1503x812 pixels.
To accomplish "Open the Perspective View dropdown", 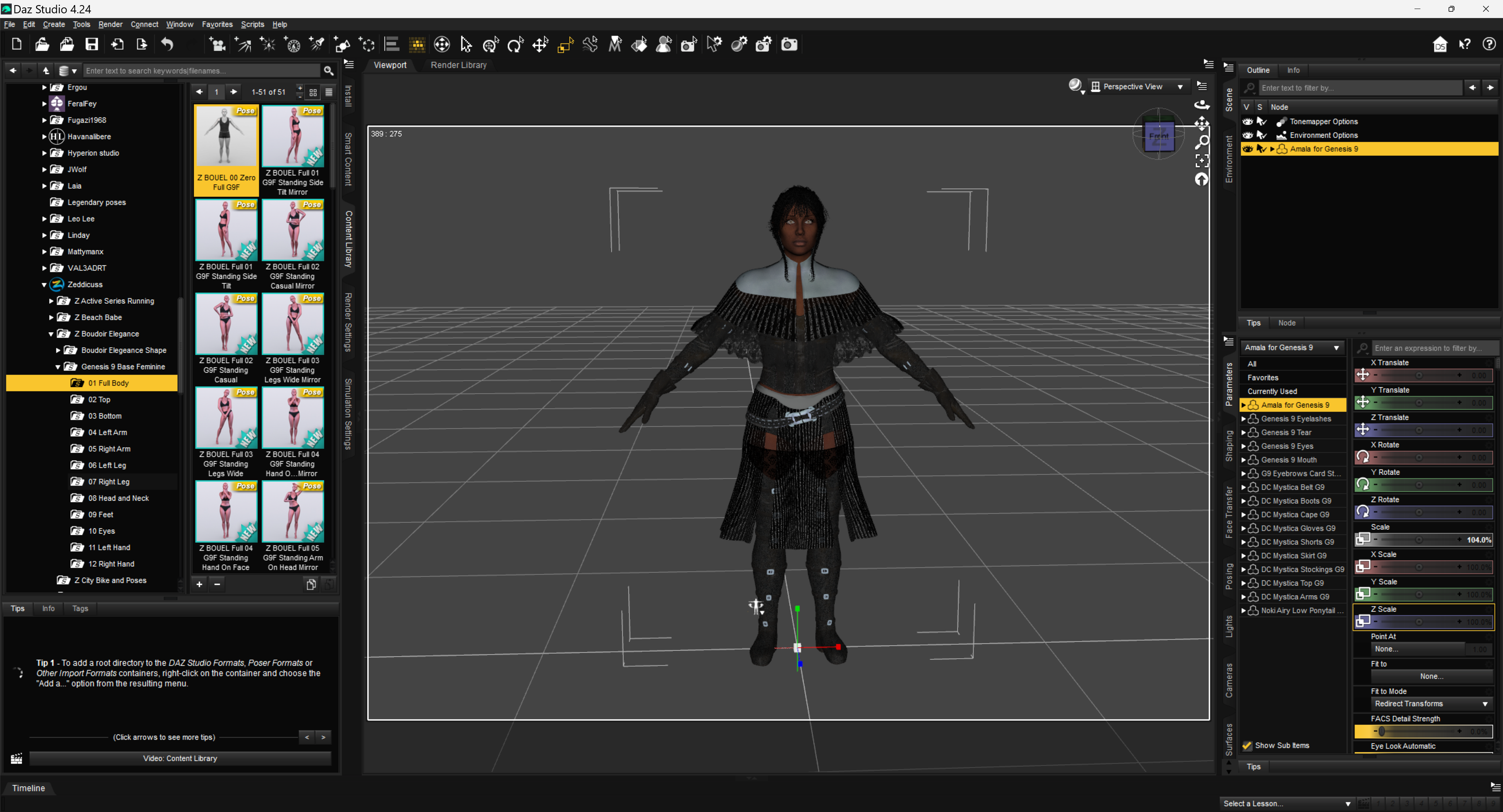I will (x=1140, y=86).
